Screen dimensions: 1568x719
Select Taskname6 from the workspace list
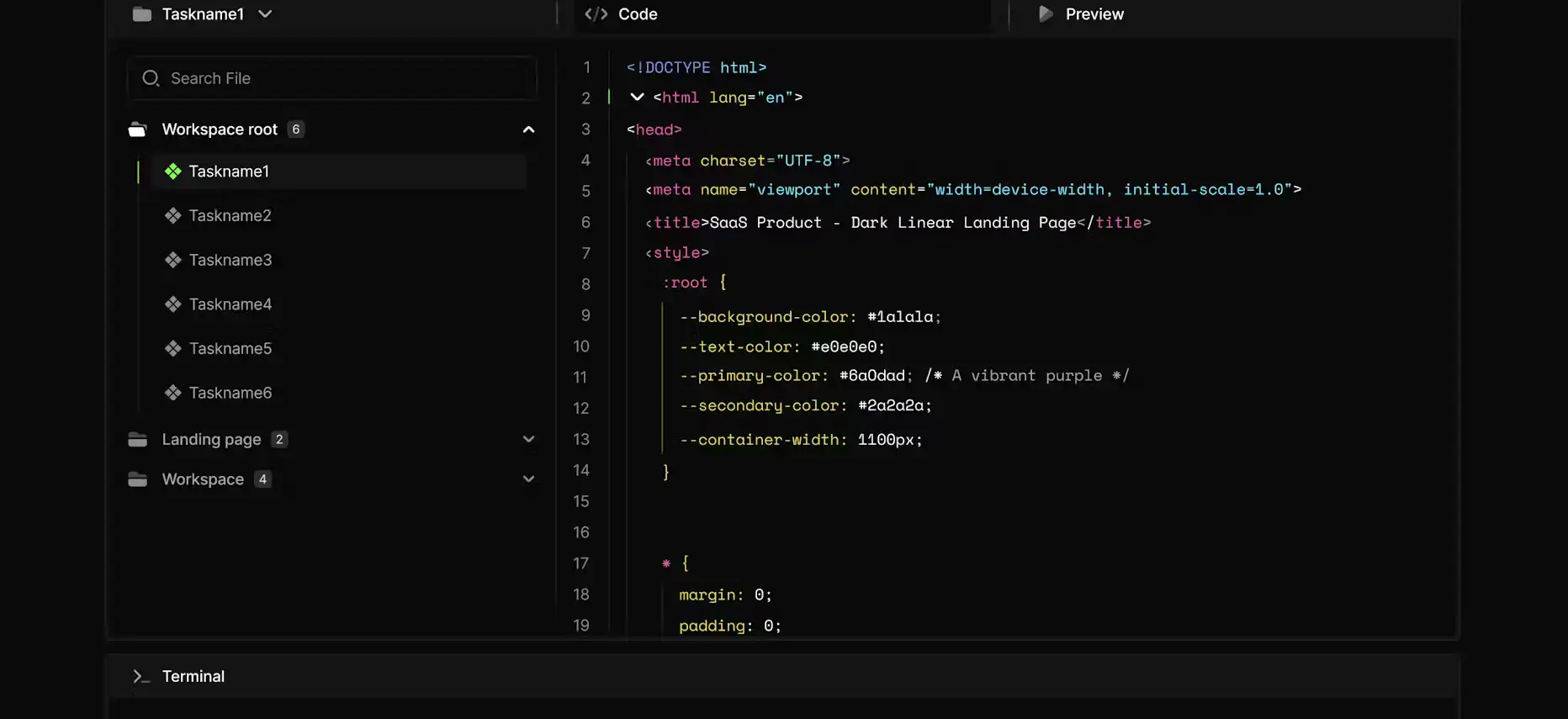(x=230, y=393)
